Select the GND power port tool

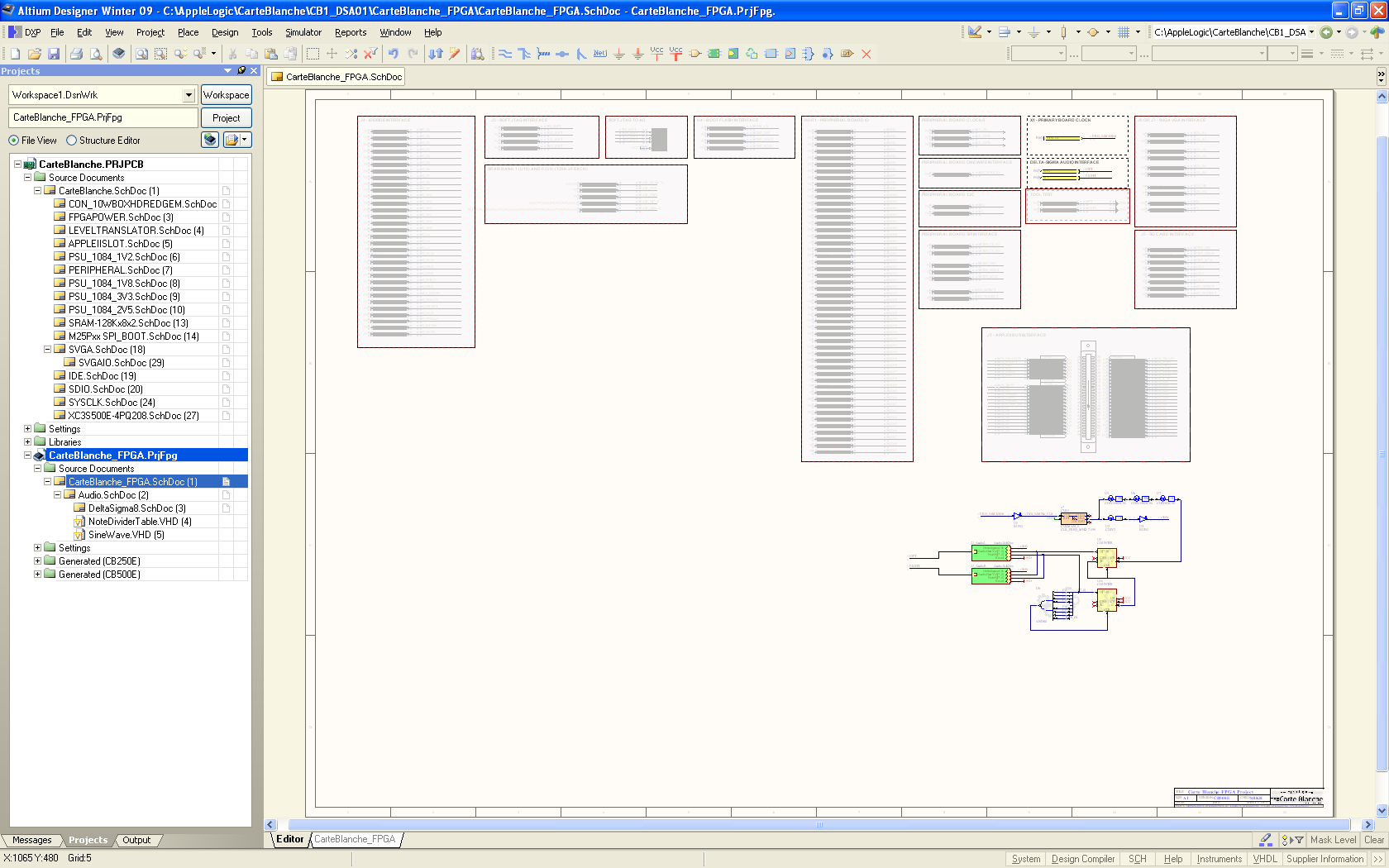click(x=619, y=54)
